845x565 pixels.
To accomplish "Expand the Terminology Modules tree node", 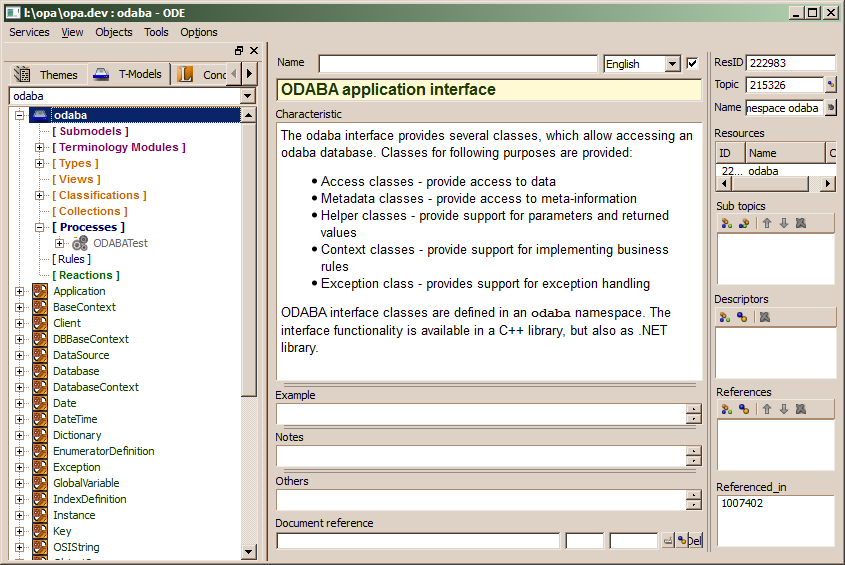I will click(x=40, y=147).
